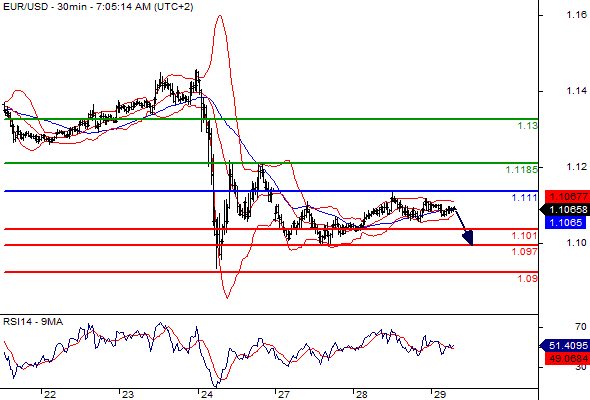Click the 1.097 red support label

(525, 252)
